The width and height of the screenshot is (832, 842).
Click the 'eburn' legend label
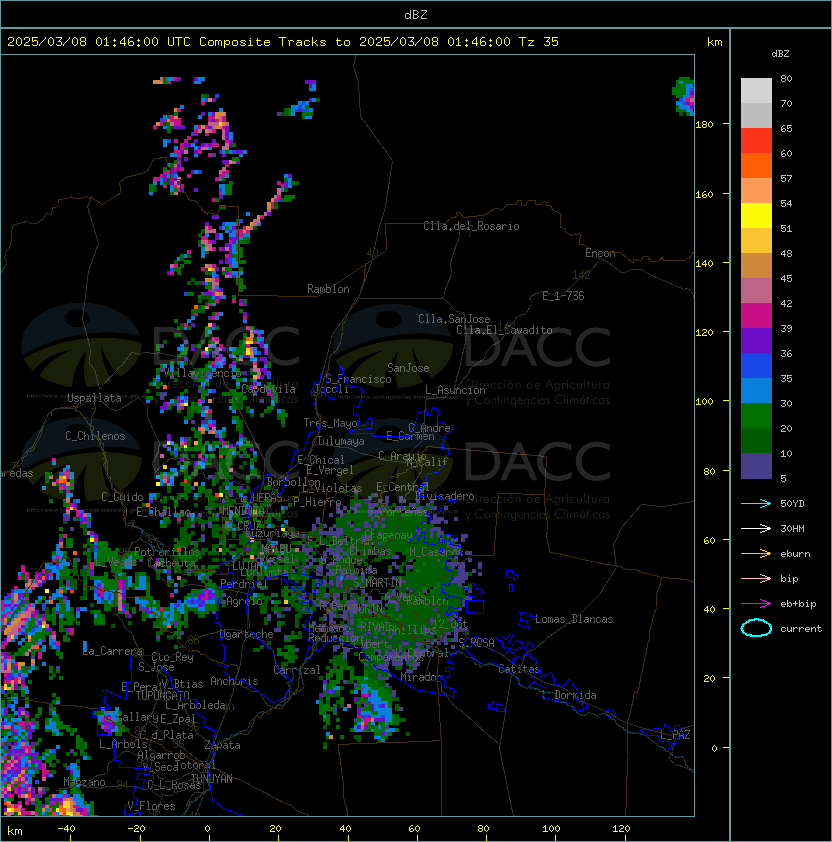[795, 554]
